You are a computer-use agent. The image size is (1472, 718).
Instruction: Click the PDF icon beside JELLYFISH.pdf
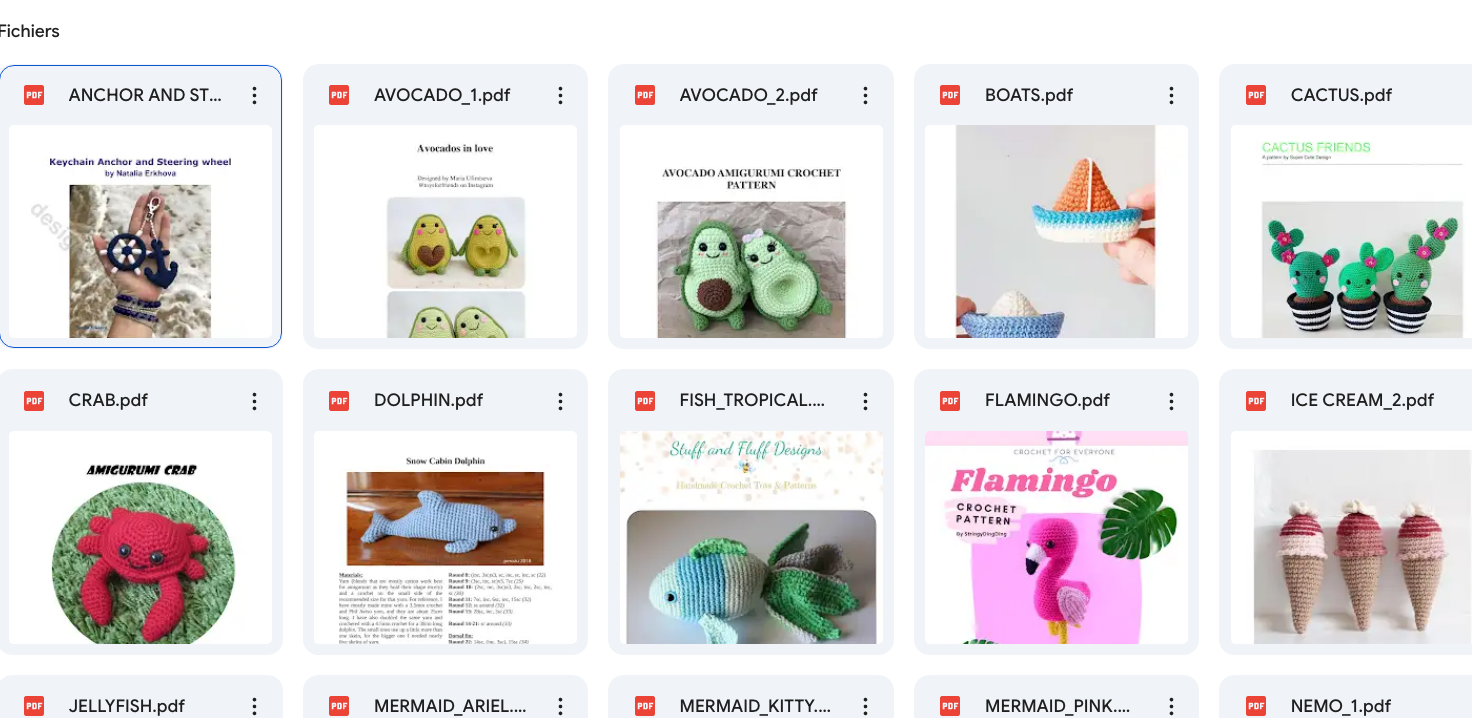(x=34, y=706)
